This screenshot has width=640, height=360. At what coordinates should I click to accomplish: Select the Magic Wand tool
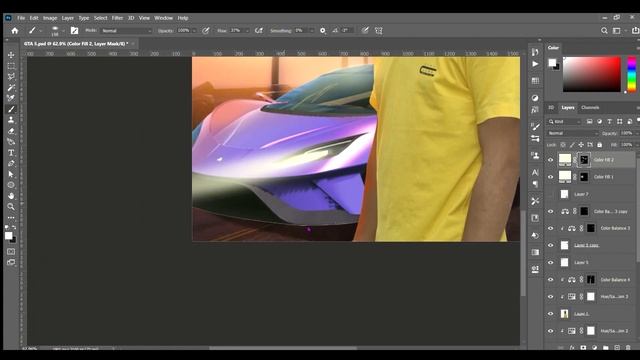[11, 87]
